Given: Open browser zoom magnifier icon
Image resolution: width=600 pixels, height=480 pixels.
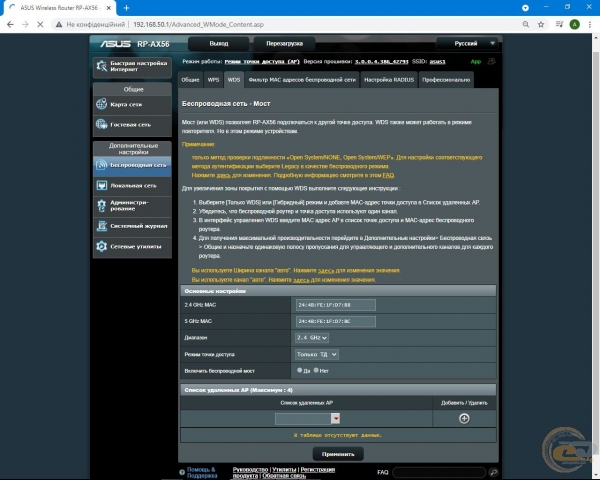Looking at the screenshot, I should pos(526,24).
